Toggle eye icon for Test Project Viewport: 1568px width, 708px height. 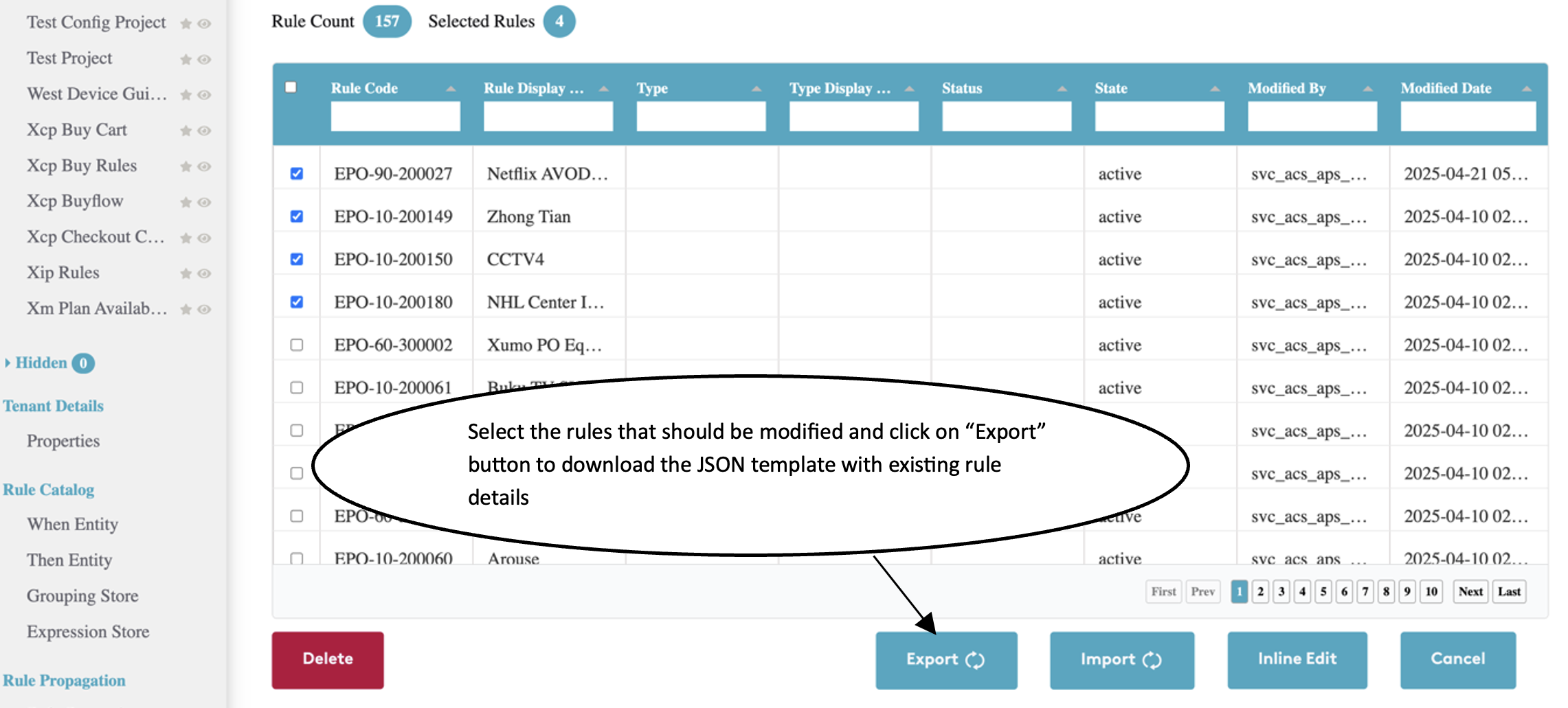pyautogui.click(x=204, y=60)
